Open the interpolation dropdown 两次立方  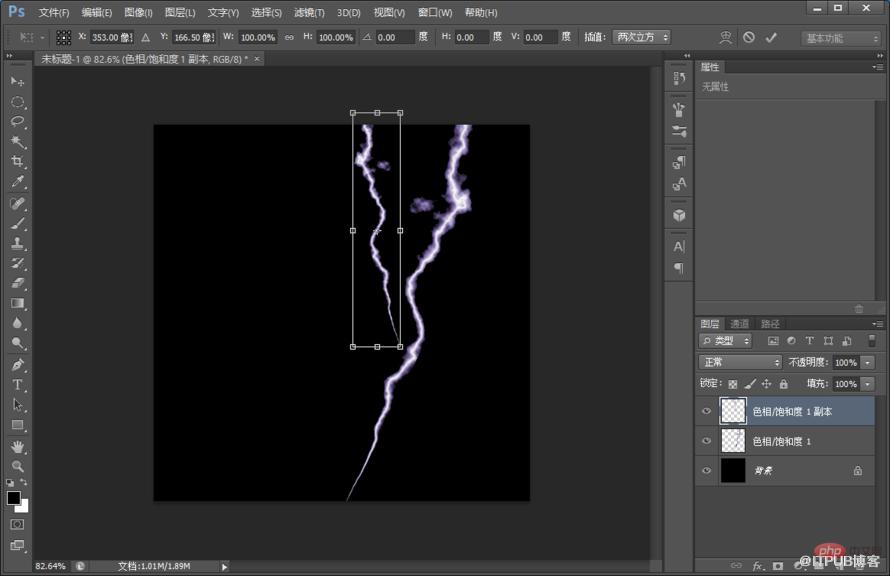click(x=641, y=37)
